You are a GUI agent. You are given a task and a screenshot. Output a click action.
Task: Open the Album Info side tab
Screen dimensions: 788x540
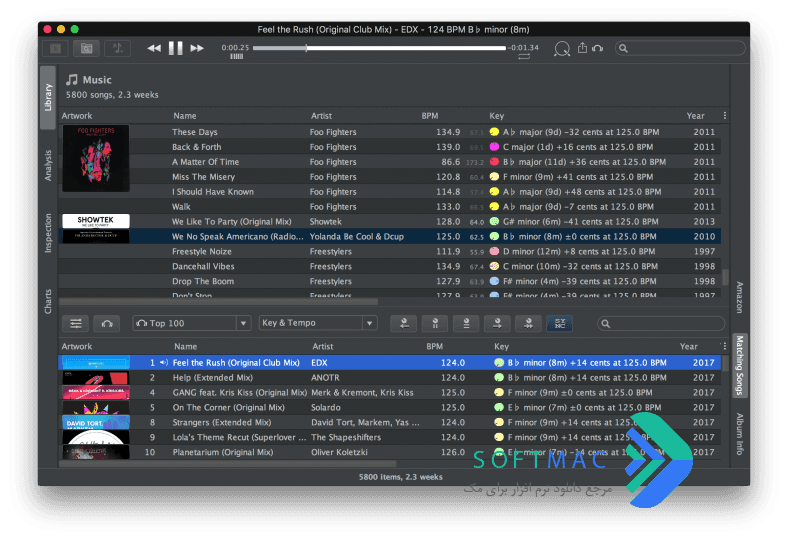[x=740, y=434]
